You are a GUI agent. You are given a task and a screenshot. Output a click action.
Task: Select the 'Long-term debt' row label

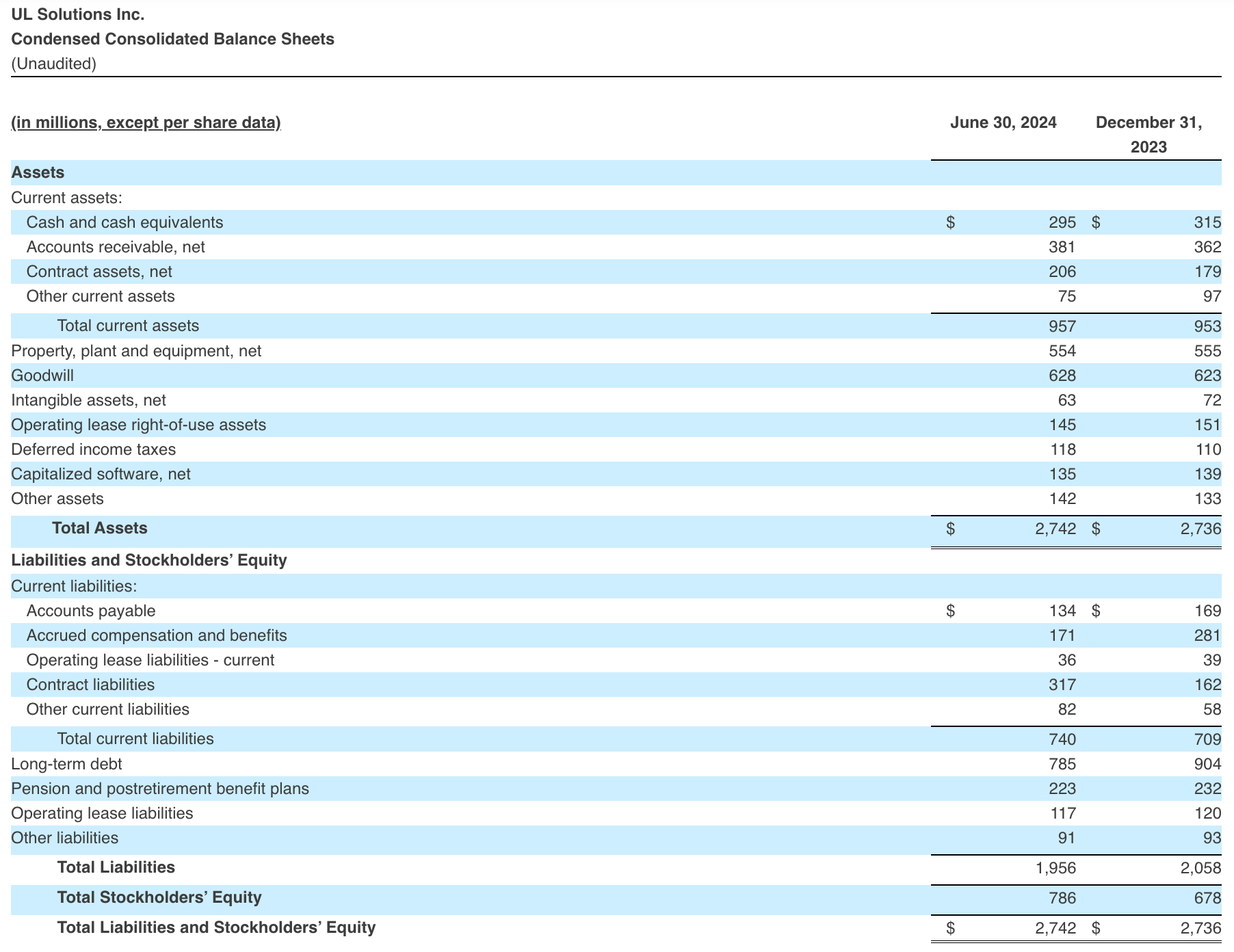point(67,764)
